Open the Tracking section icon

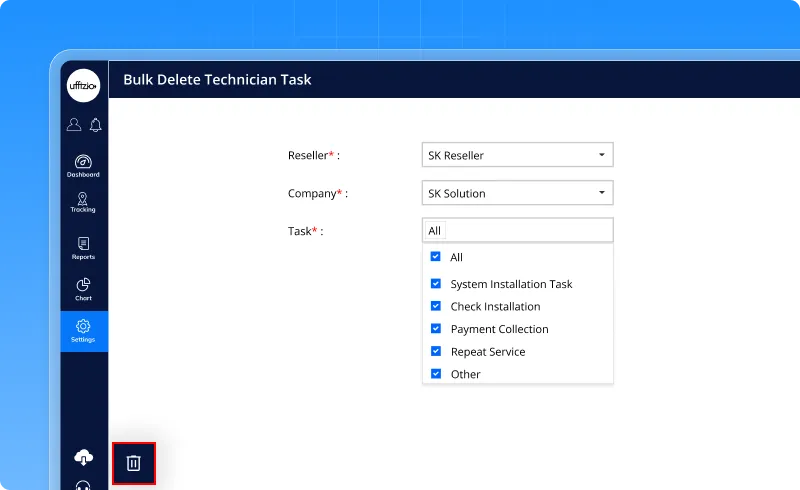click(x=84, y=203)
